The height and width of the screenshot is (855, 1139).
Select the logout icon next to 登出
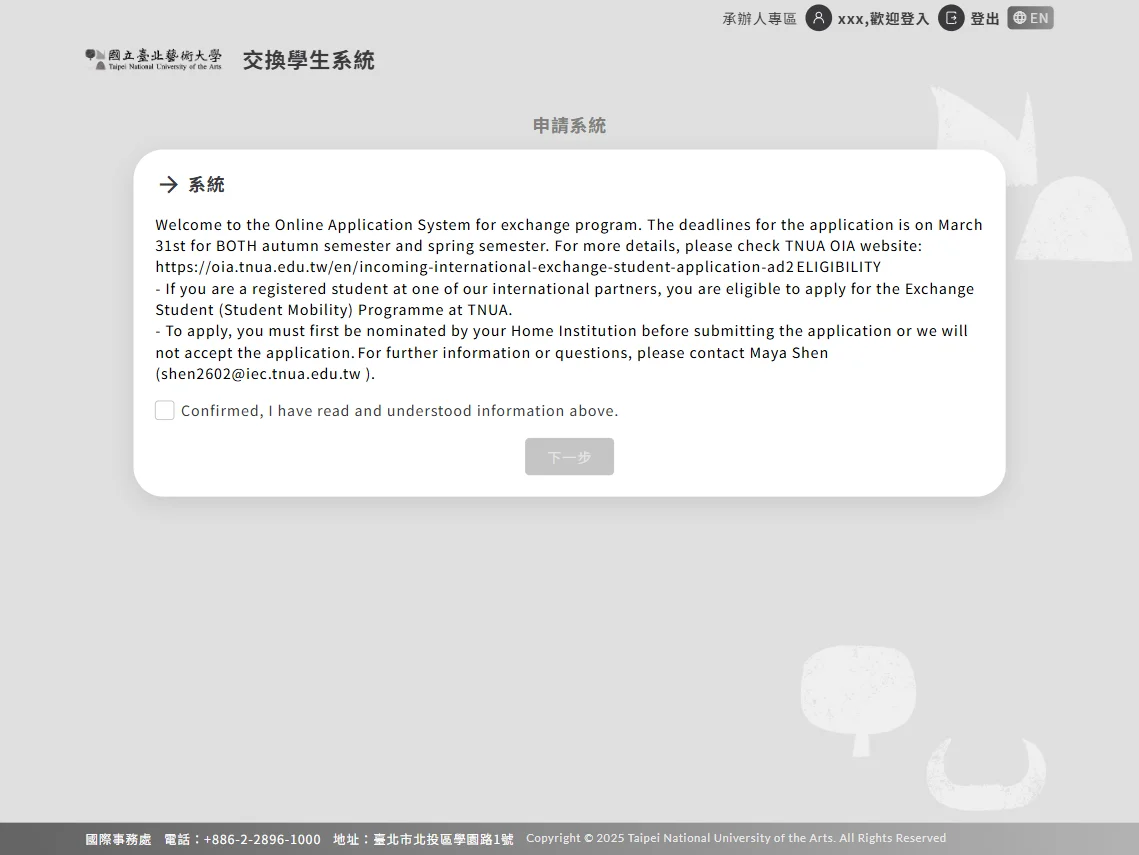pyautogui.click(x=950, y=18)
